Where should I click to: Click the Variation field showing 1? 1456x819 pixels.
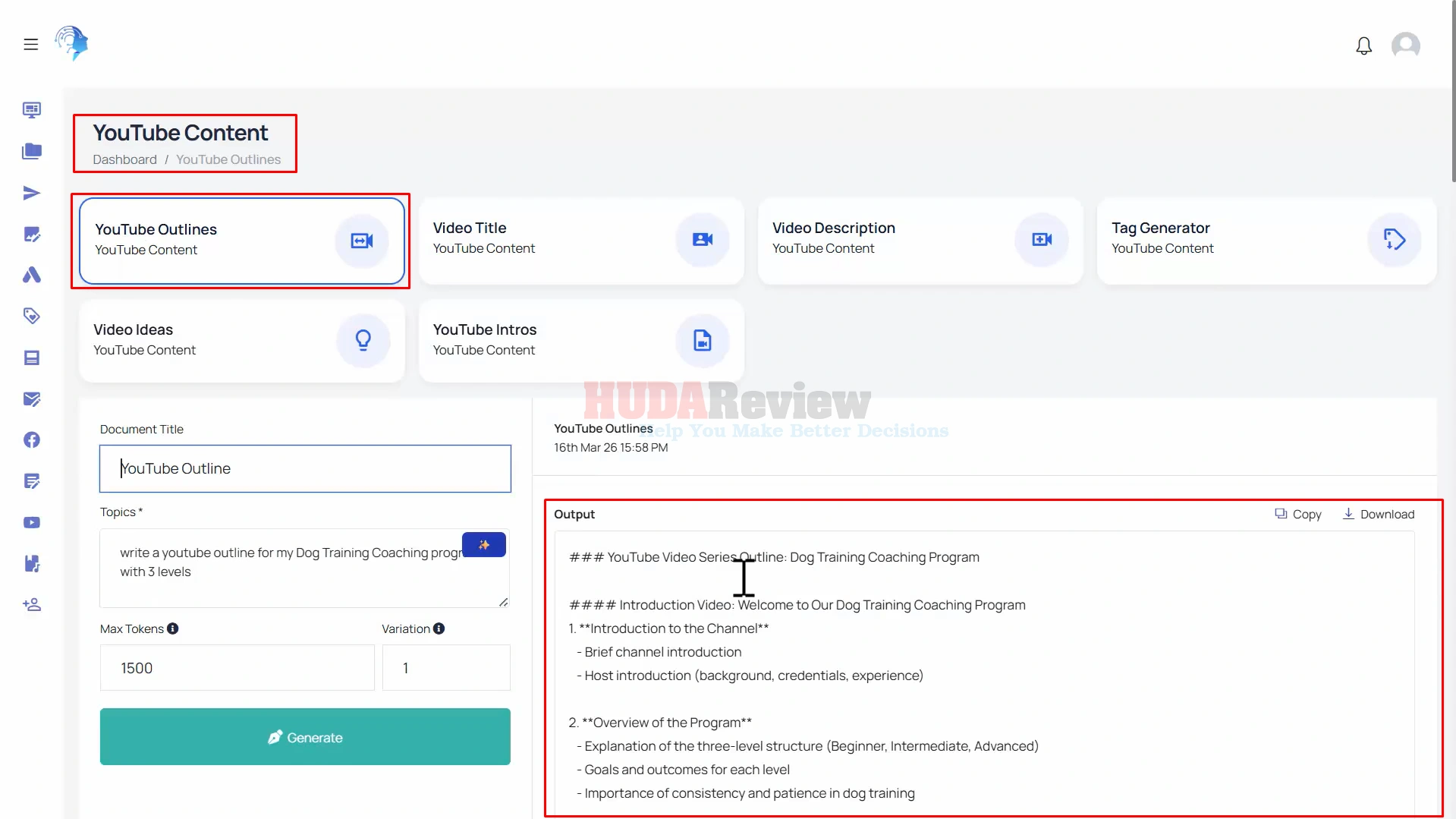pyautogui.click(x=446, y=668)
